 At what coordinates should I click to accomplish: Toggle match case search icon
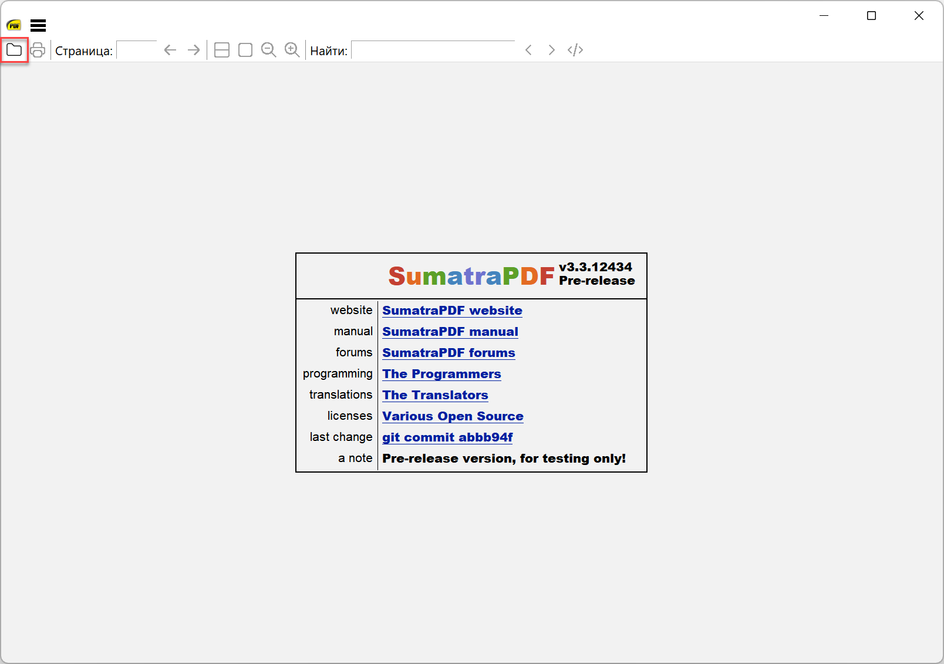575,50
